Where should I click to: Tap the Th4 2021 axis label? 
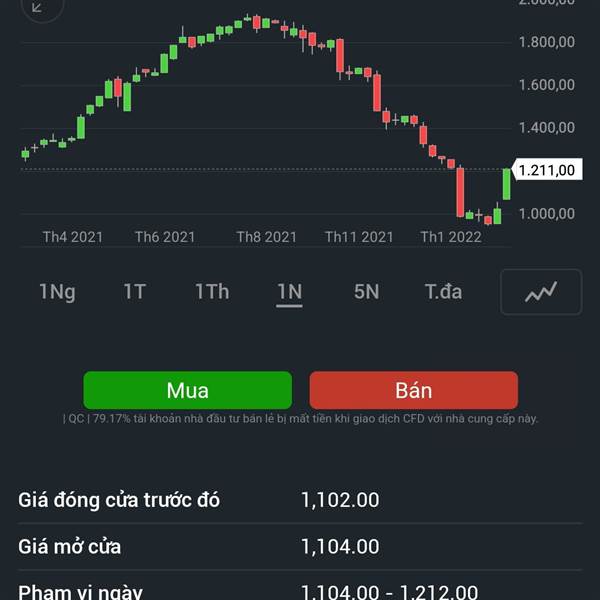72,237
